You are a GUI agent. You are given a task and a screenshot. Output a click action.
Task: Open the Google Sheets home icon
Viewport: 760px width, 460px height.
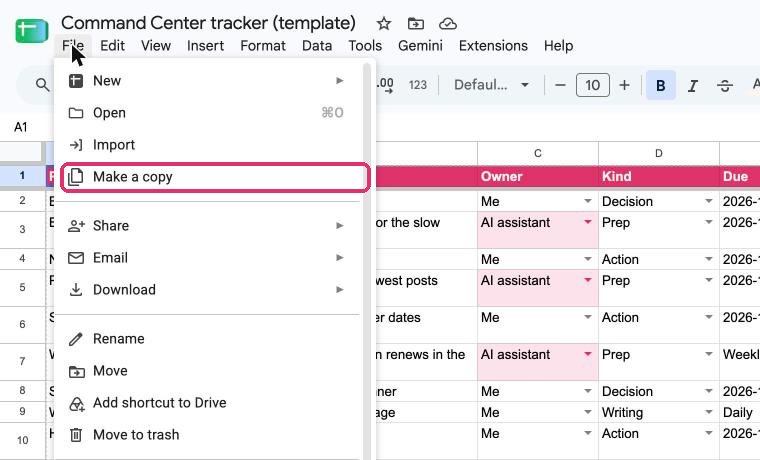(x=32, y=31)
